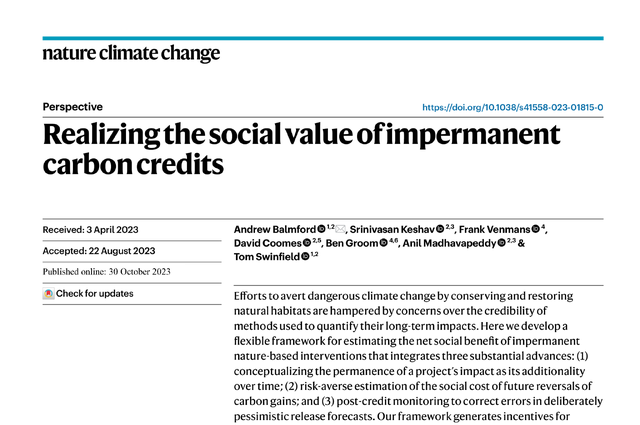Click the Perspective article type label

coord(73,107)
